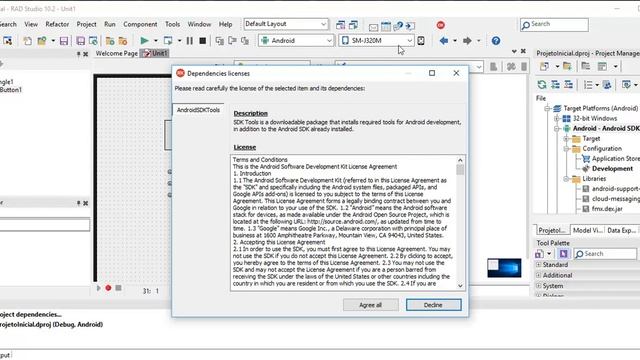Click the Tool Palette Search field

605,254
